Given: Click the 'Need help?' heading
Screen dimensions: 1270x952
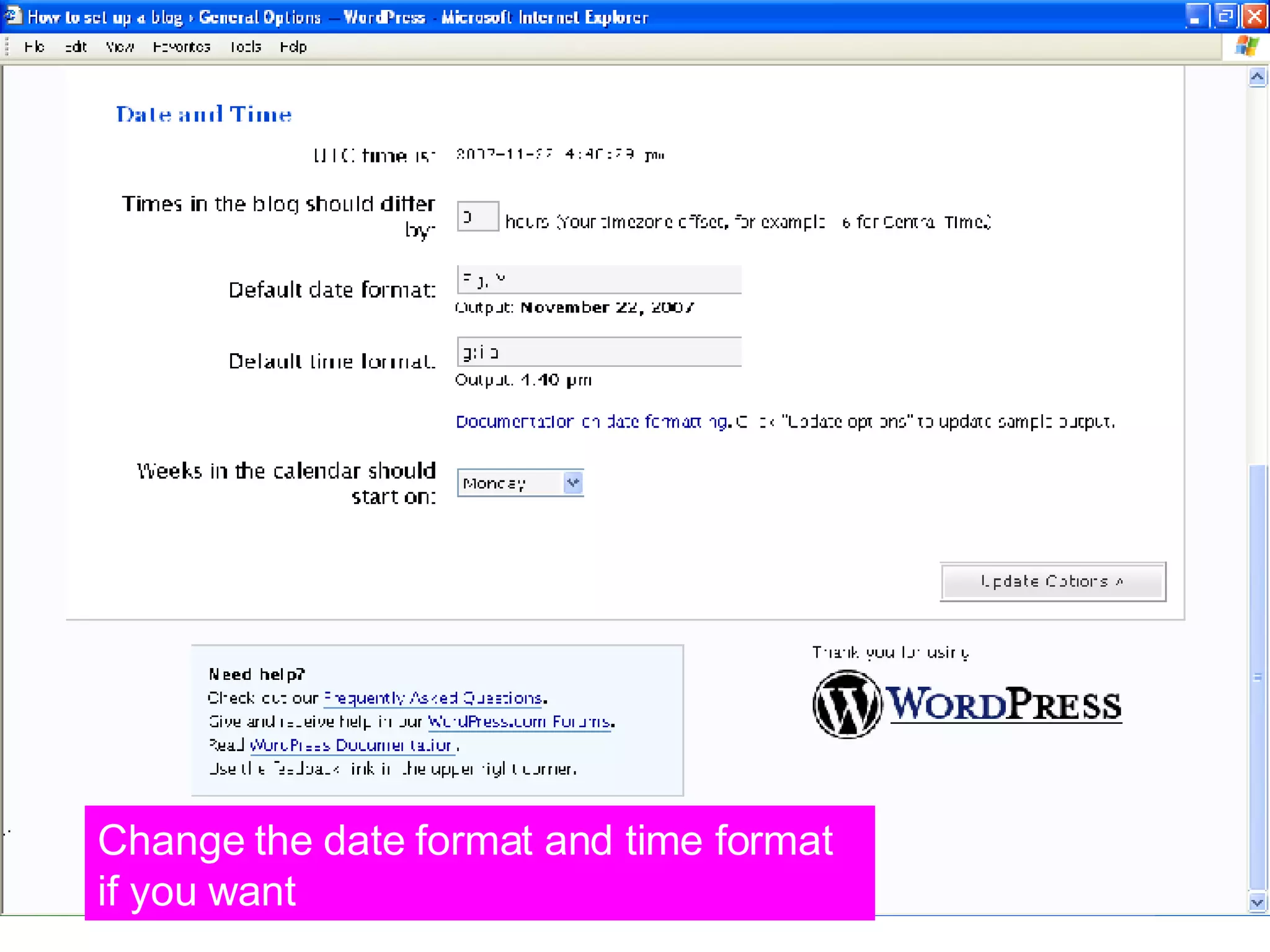Looking at the screenshot, I should click(x=257, y=674).
